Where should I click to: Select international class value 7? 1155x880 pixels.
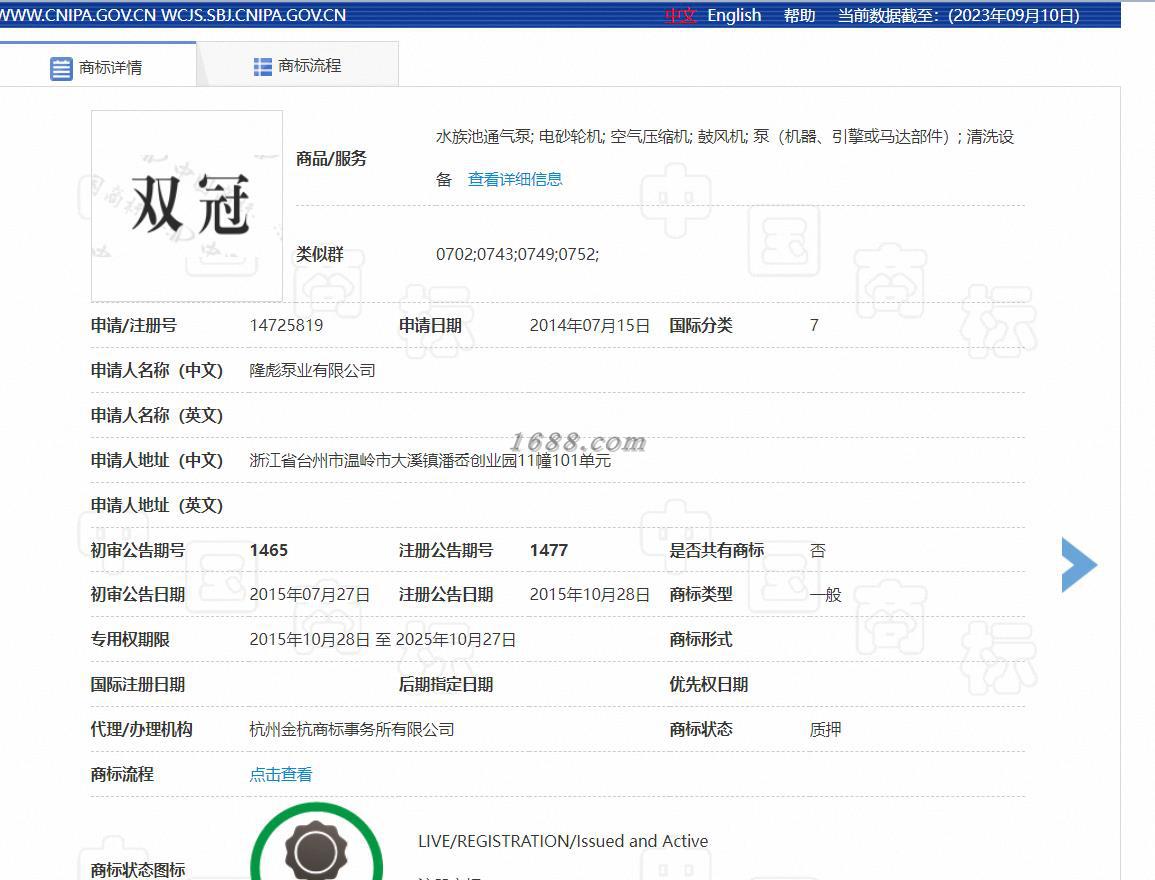[814, 325]
